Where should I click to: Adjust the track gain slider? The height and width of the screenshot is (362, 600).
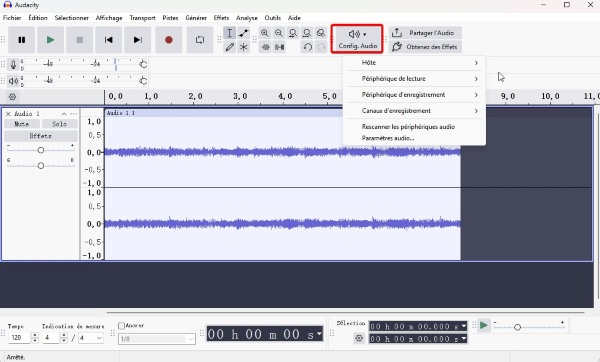click(41, 150)
